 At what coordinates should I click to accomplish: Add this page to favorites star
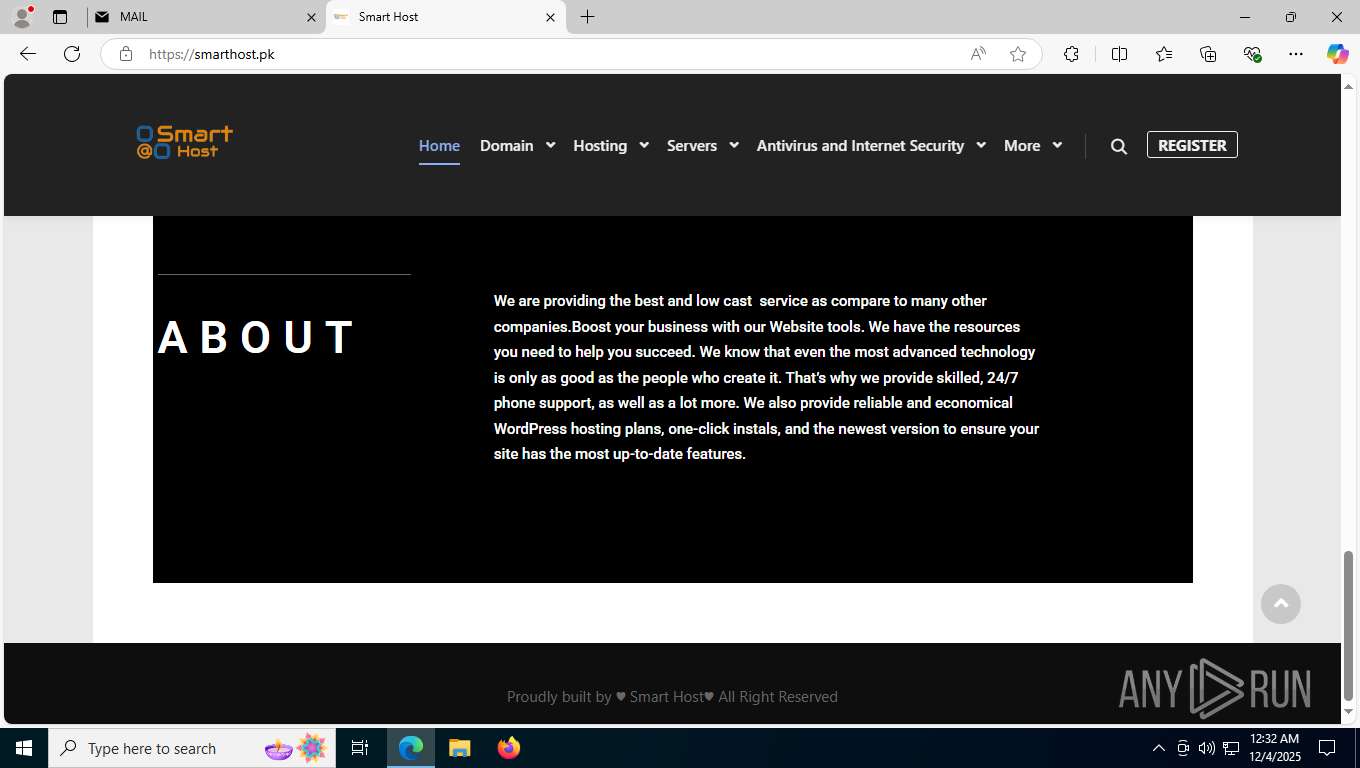tap(1018, 54)
